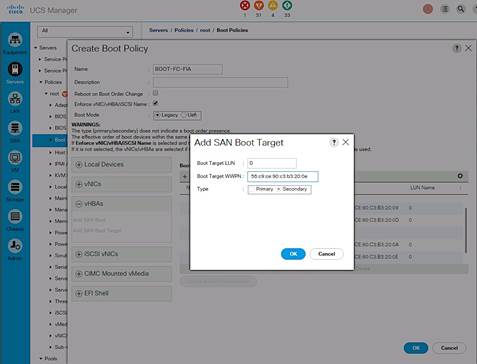
Task: View major faults orange icon
Action: pos(259,6)
